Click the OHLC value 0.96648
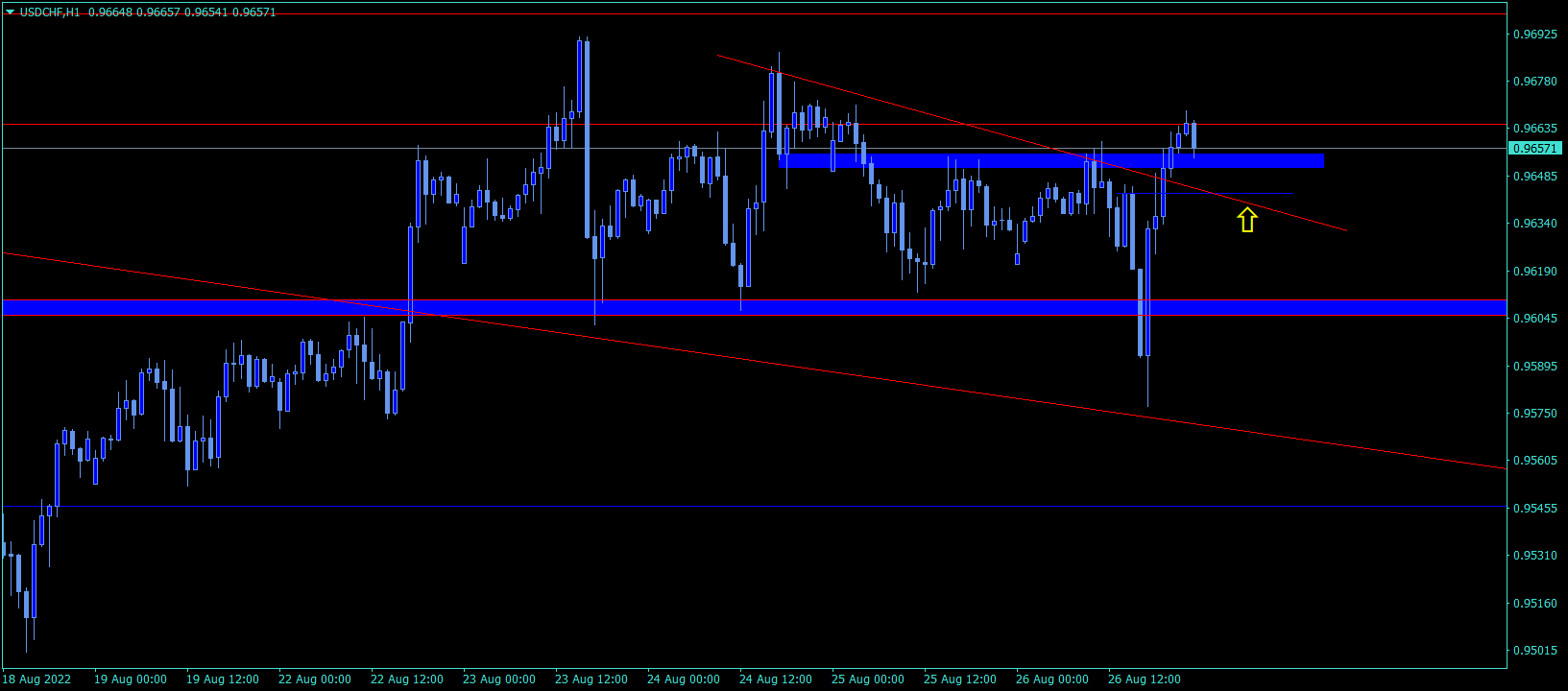This screenshot has height=691, width=1568. 109,12
